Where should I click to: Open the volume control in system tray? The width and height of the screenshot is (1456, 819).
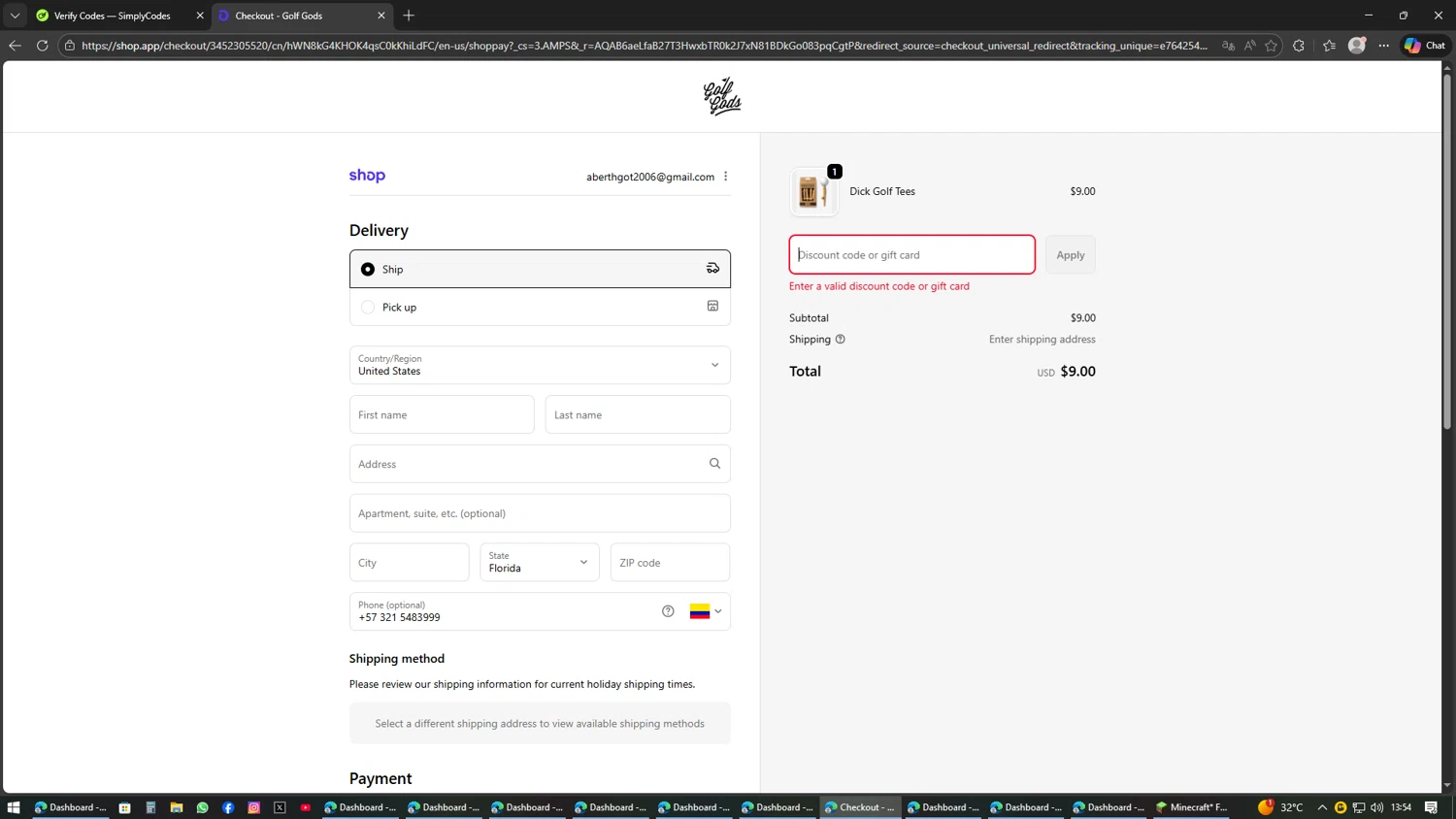1376,807
